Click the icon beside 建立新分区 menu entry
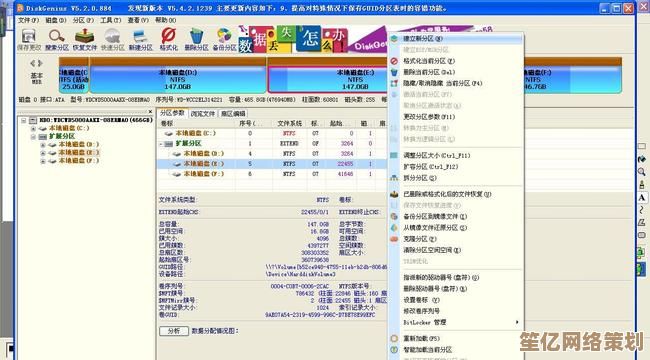650x360 pixels. click(394, 39)
